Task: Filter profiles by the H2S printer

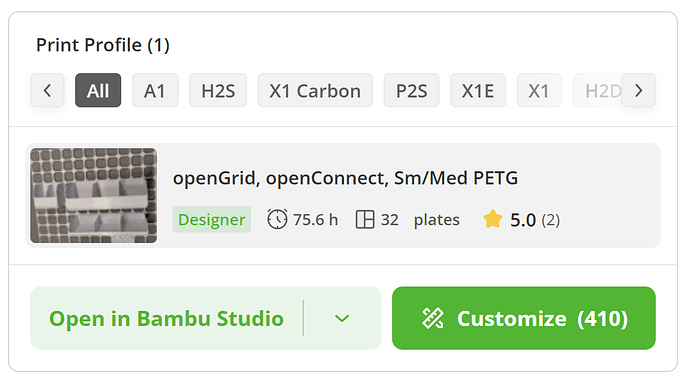Action: [x=218, y=90]
